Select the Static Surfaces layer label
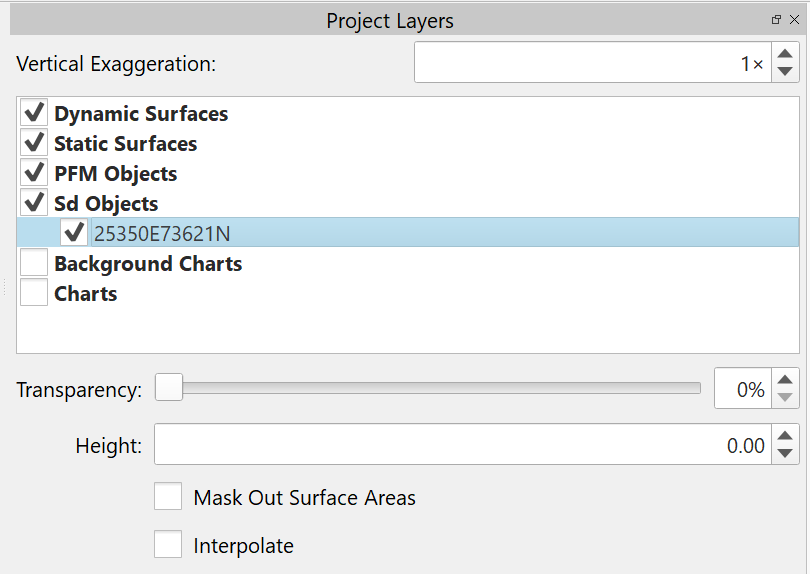 pos(125,144)
